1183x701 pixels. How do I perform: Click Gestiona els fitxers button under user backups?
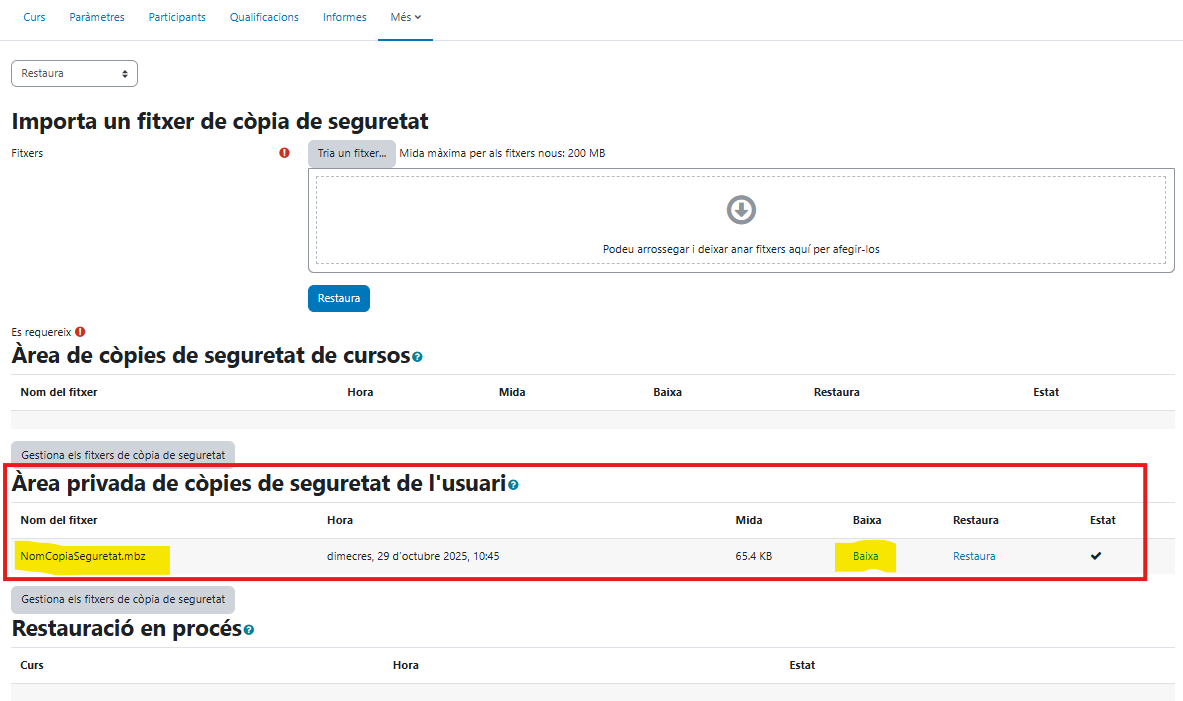point(123,599)
